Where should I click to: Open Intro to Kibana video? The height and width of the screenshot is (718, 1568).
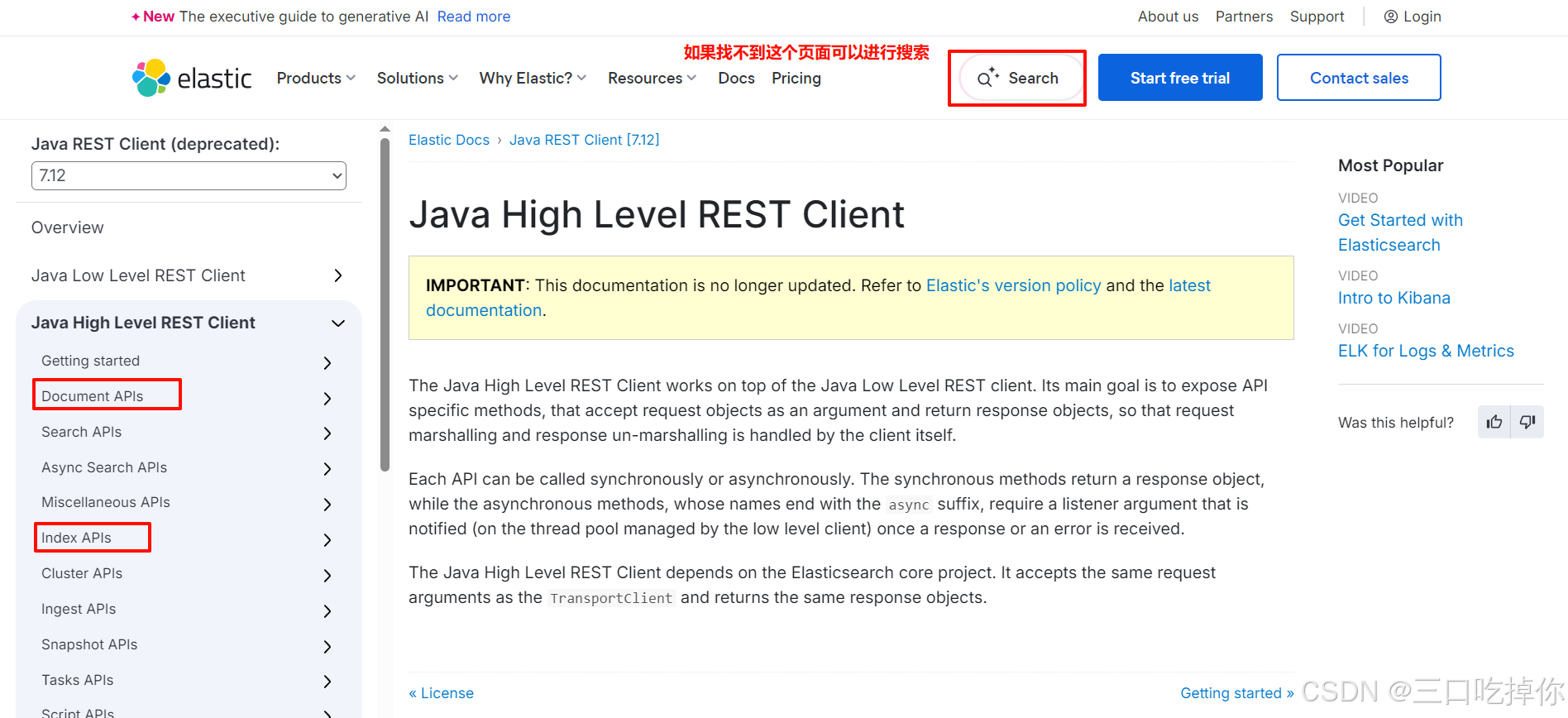pyautogui.click(x=1394, y=298)
